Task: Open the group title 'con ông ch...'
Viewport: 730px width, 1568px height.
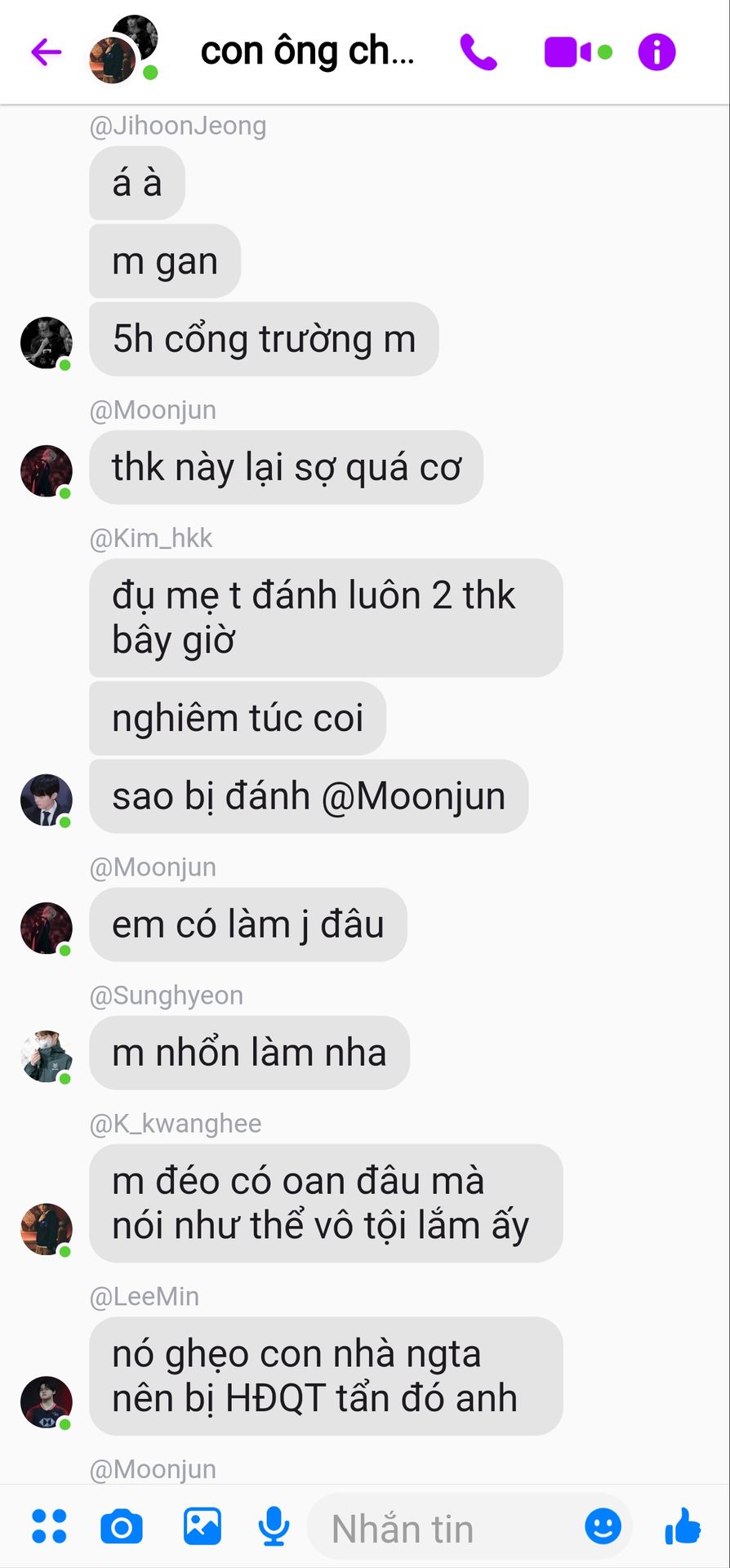Action: [308, 51]
